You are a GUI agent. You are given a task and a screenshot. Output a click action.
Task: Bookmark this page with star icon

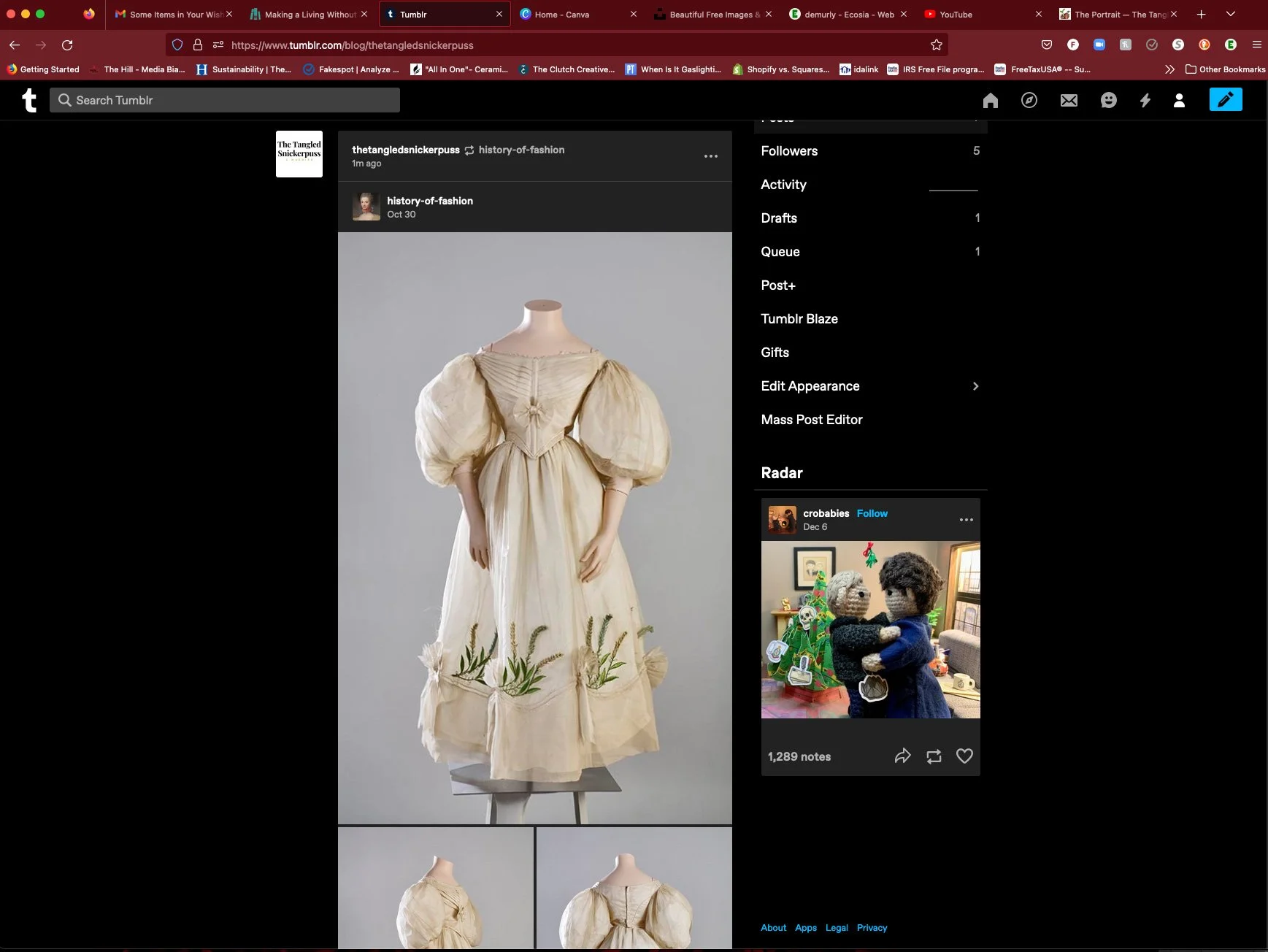(937, 45)
